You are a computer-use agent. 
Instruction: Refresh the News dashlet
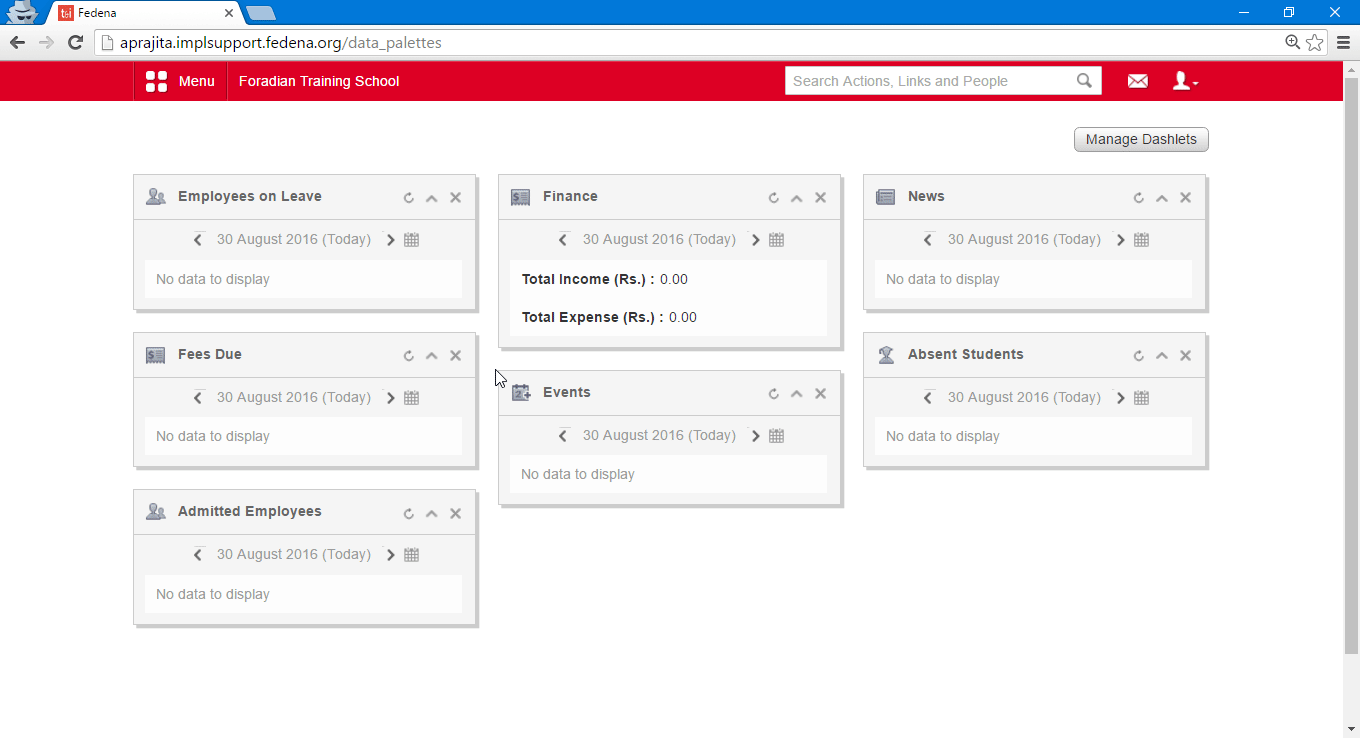[x=1139, y=198]
